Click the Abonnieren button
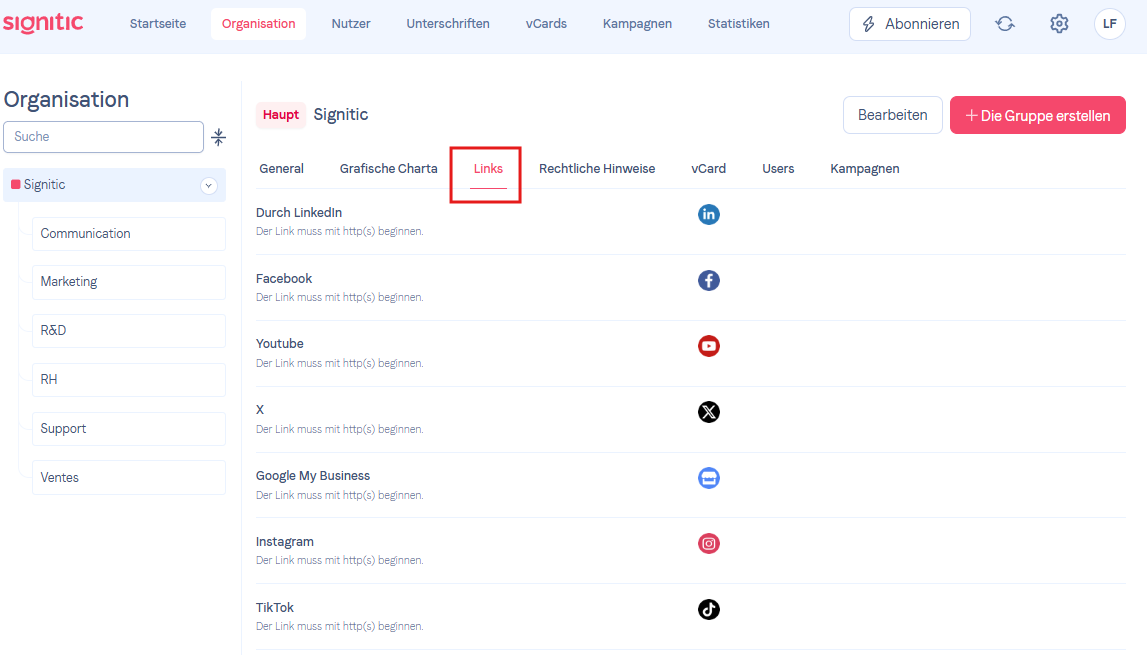This screenshot has height=655, width=1147. [910, 24]
